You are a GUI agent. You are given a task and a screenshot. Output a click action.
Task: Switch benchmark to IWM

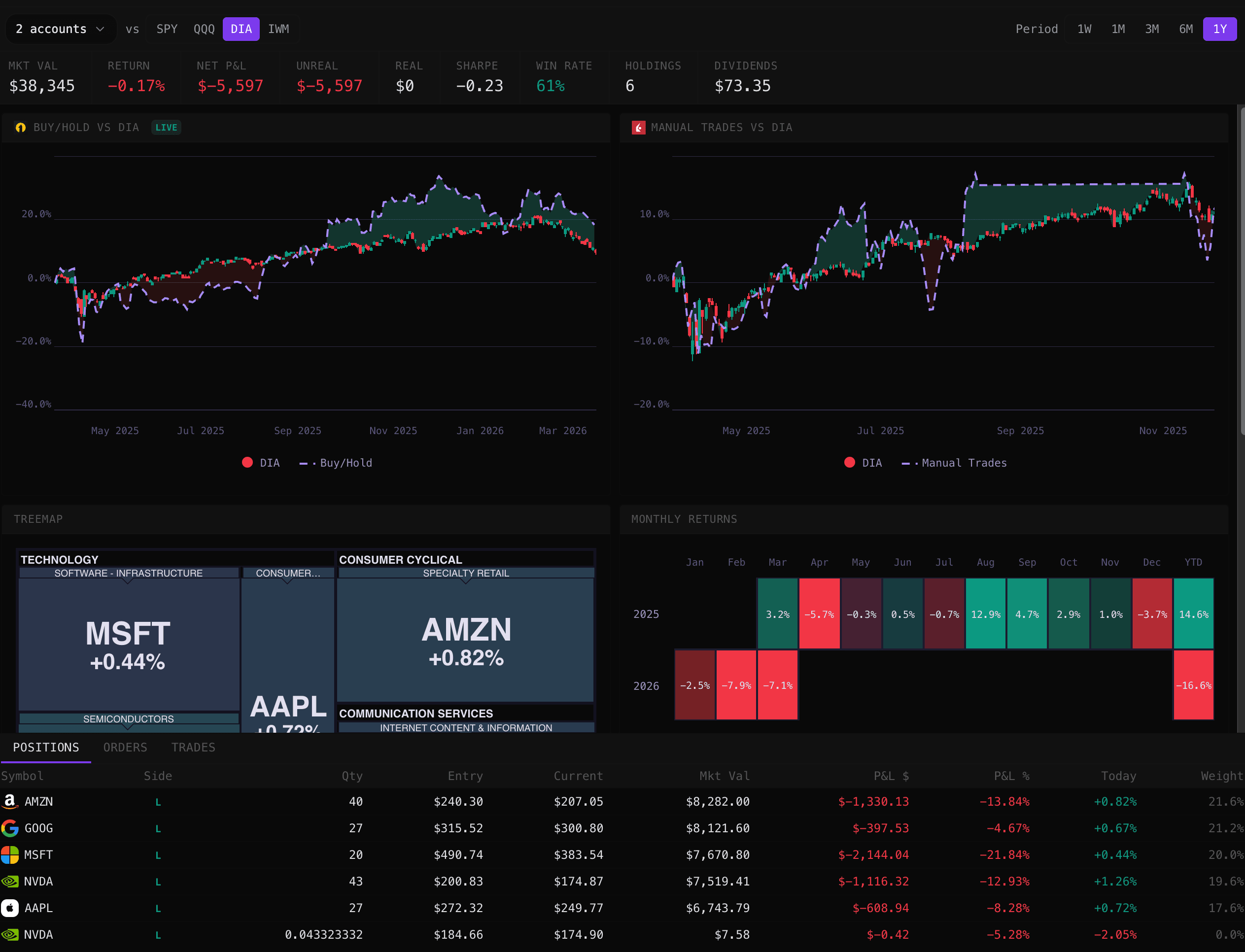click(x=279, y=29)
